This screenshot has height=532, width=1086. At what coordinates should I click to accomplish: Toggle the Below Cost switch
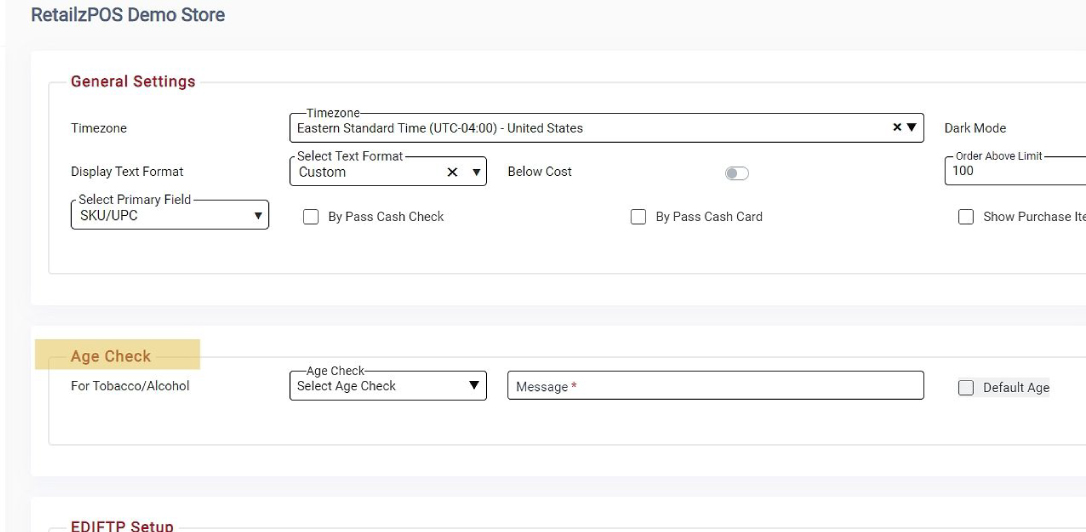point(737,173)
